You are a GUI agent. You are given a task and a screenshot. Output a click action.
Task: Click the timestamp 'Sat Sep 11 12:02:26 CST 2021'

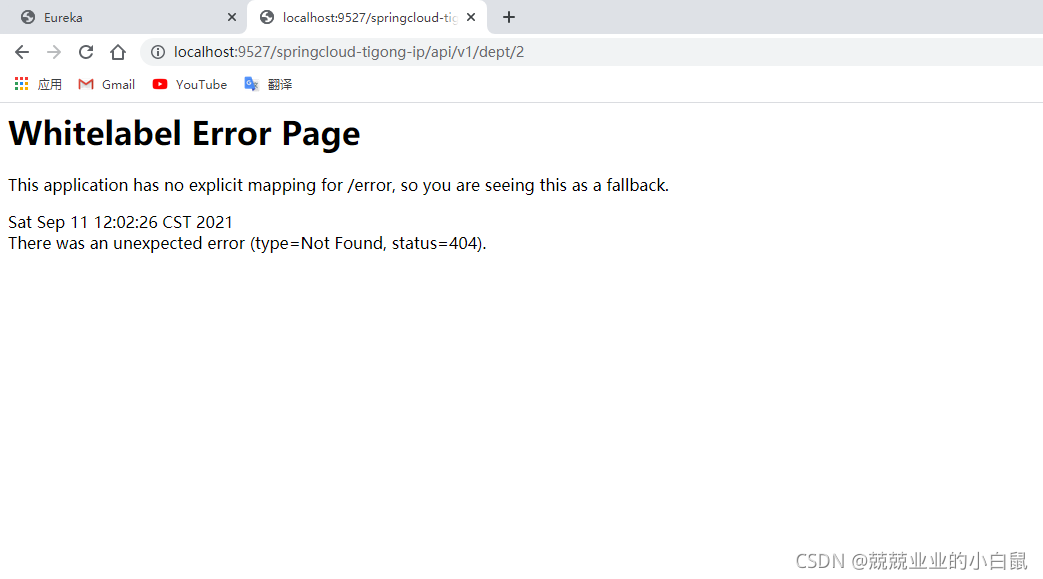[x=120, y=222]
